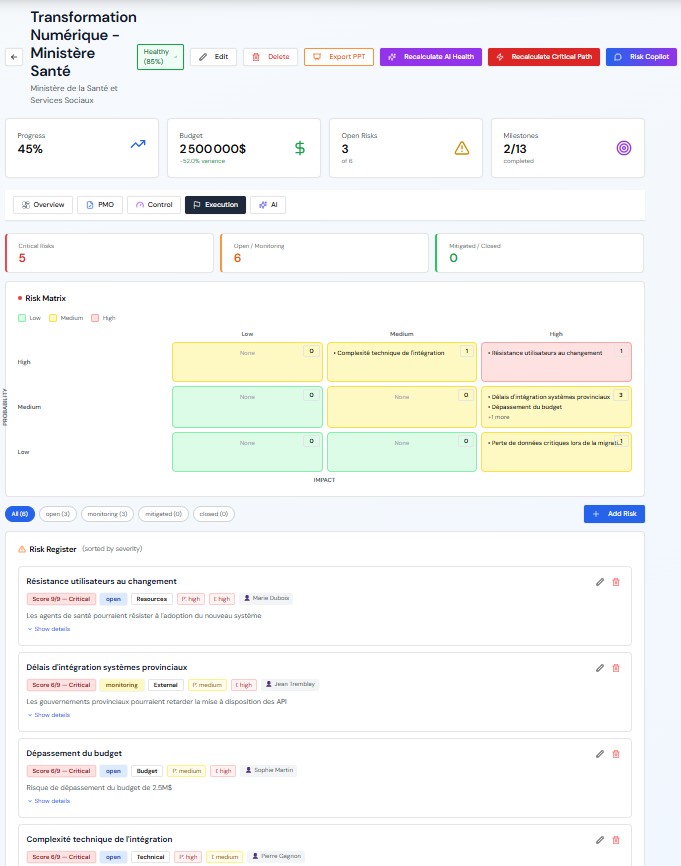Click the open risks warning triangle icon
The width and height of the screenshot is (681, 866).
[x=462, y=148]
